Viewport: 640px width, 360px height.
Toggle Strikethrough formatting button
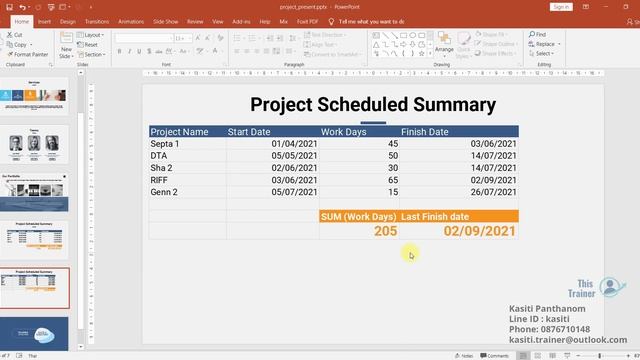(159, 51)
